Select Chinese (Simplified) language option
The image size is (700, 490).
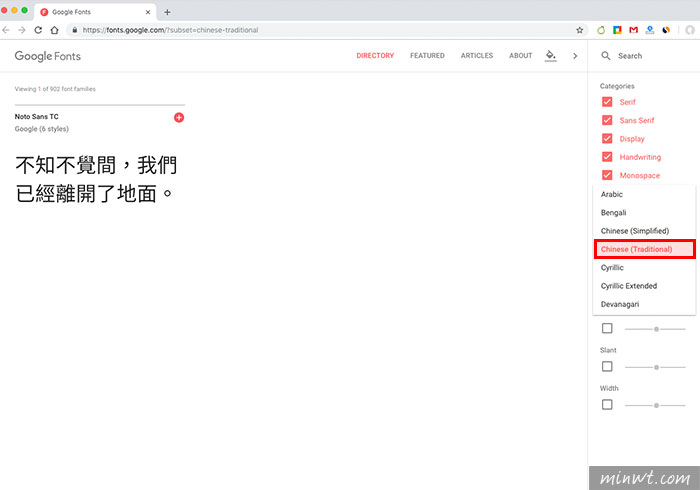644,231
